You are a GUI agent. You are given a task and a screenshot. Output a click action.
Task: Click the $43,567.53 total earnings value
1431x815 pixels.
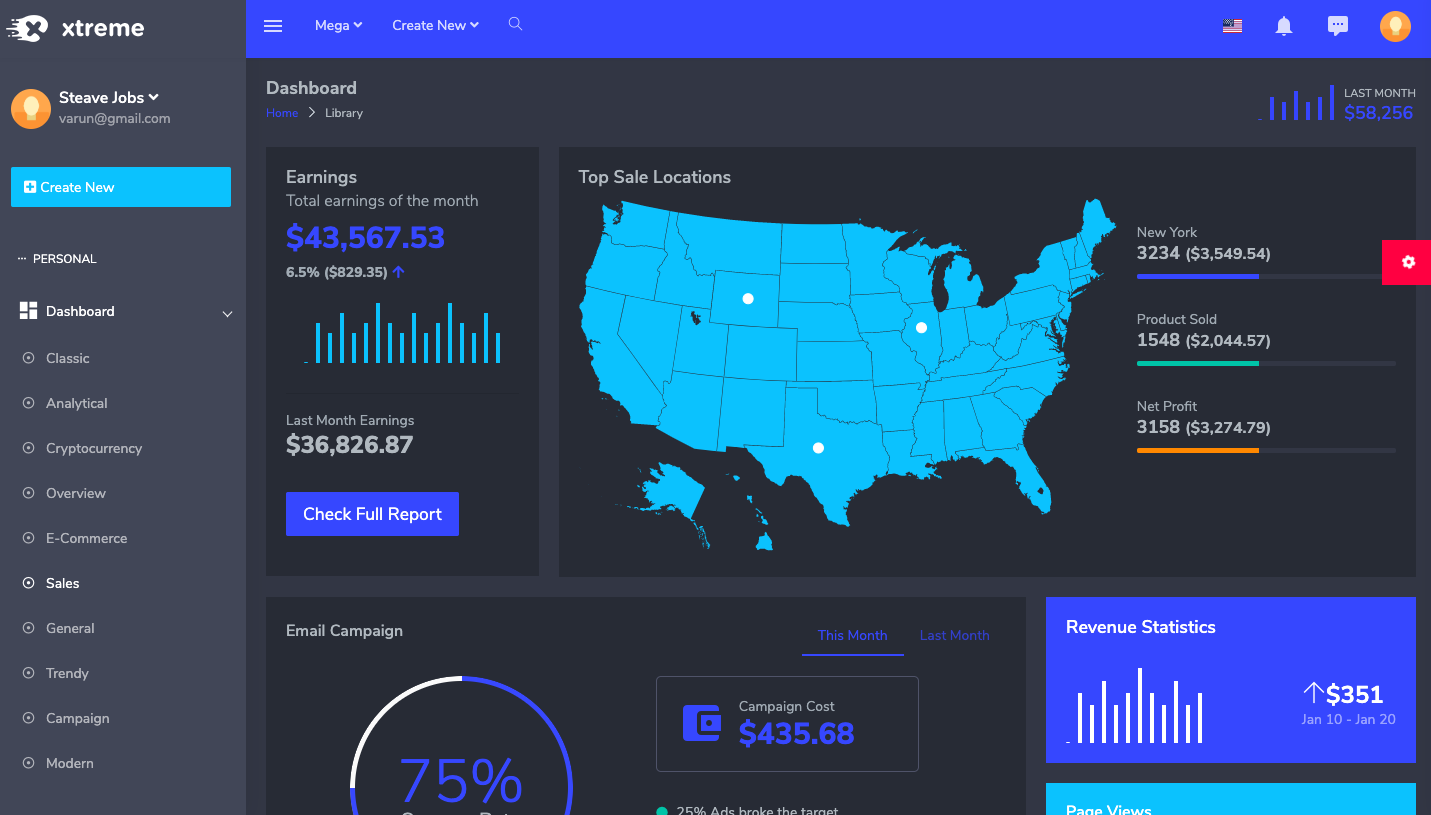365,237
